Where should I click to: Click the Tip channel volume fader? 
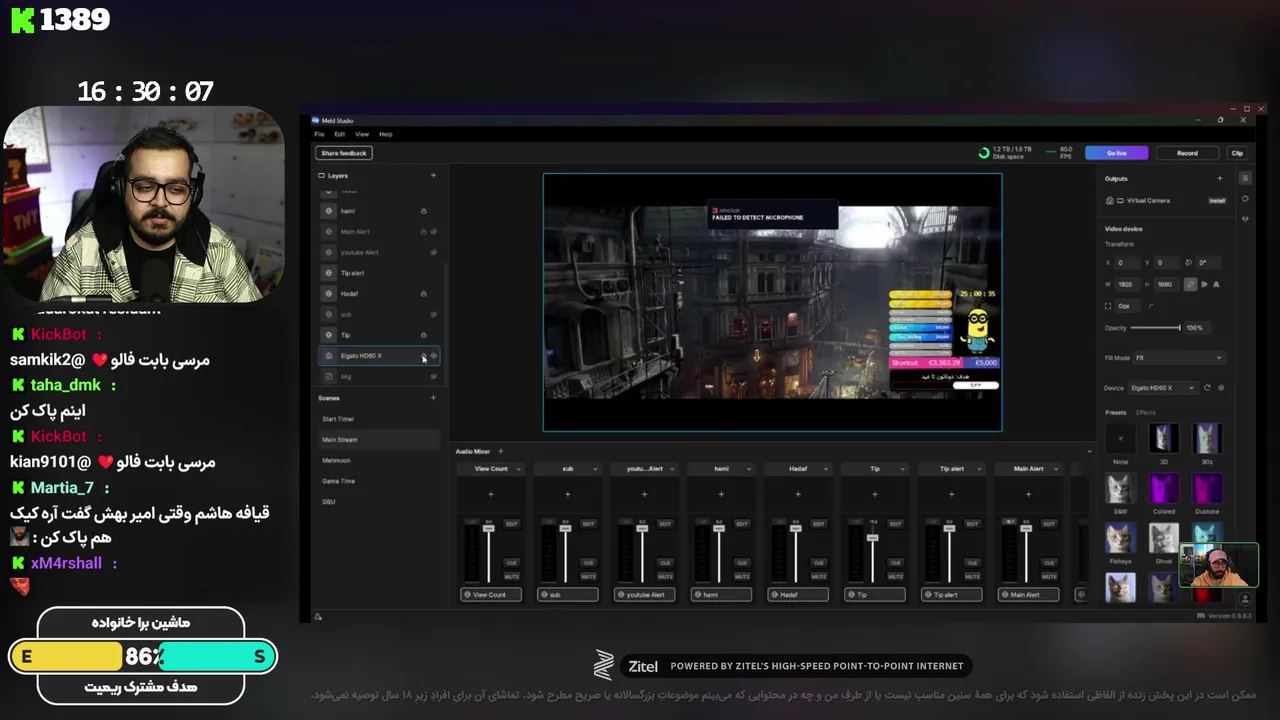coord(872,538)
